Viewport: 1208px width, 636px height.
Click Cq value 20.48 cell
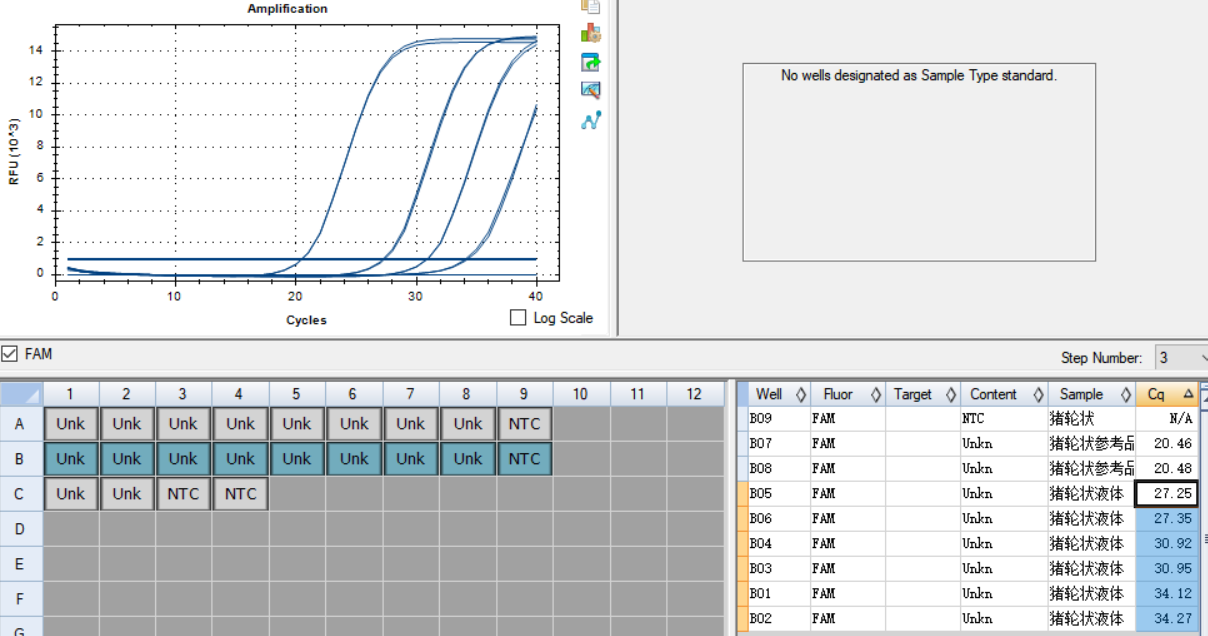tap(1167, 469)
